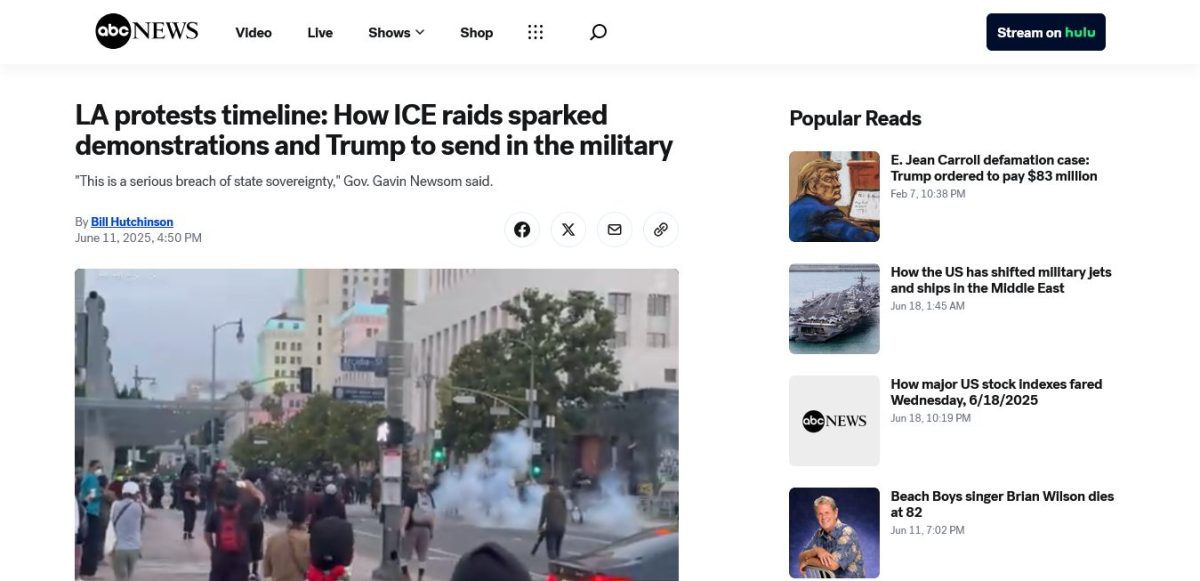This screenshot has width=1200, height=581.
Task: Copy article link icon
Action: (661, 229)
